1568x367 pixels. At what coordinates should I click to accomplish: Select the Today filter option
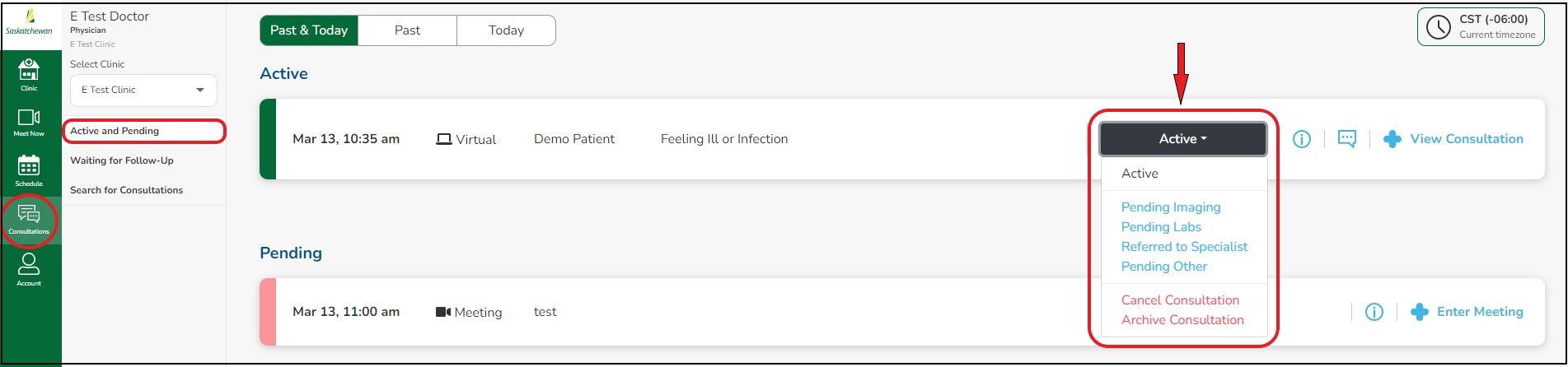coord(506,30)
